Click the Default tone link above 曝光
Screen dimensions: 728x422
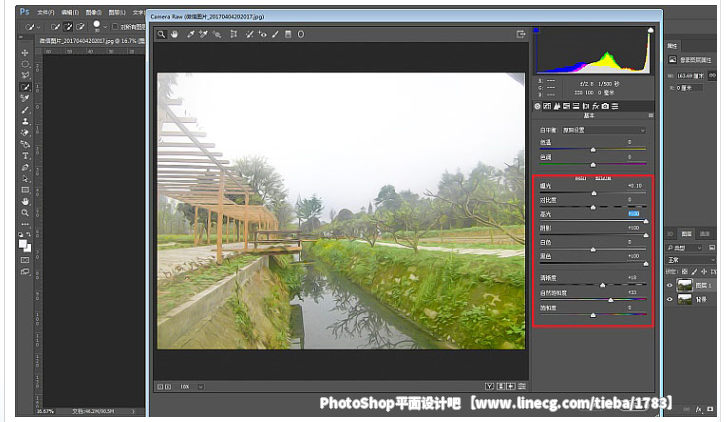(604, 178)
